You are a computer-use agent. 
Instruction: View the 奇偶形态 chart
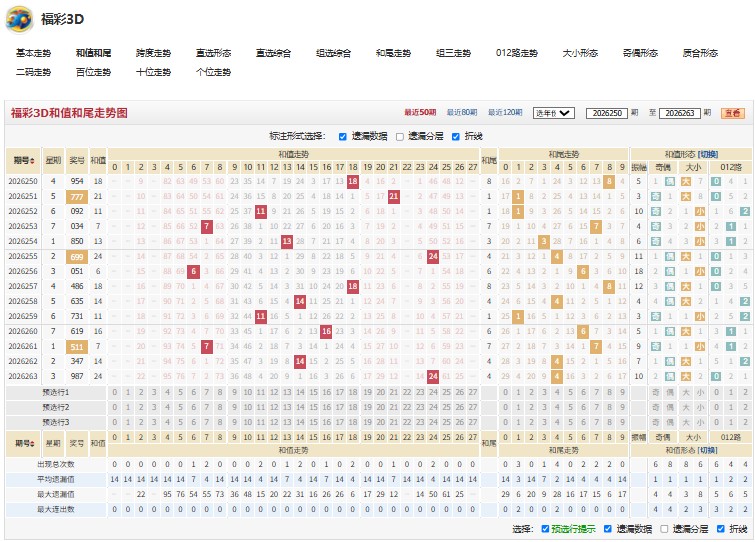tap(640, 53)
